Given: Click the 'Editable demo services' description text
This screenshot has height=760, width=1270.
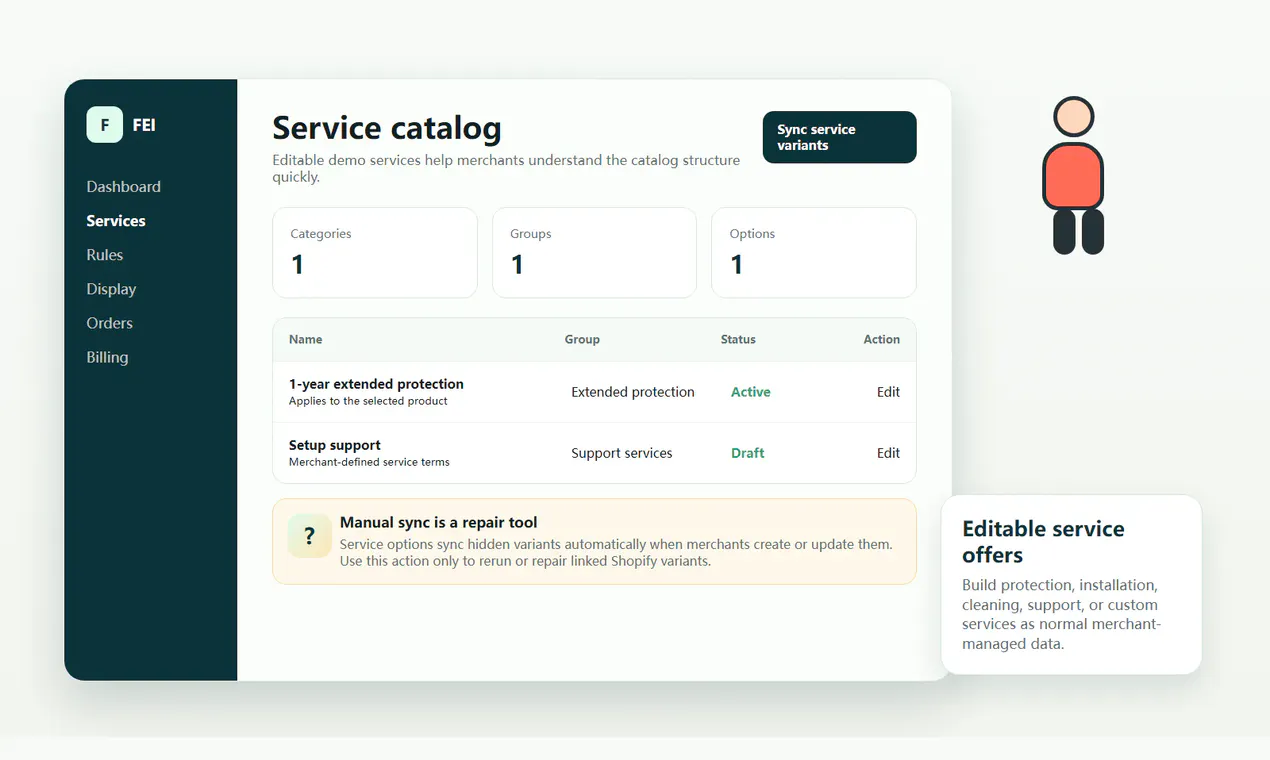Looking at the screenshot, I should (x=506, y=168).
